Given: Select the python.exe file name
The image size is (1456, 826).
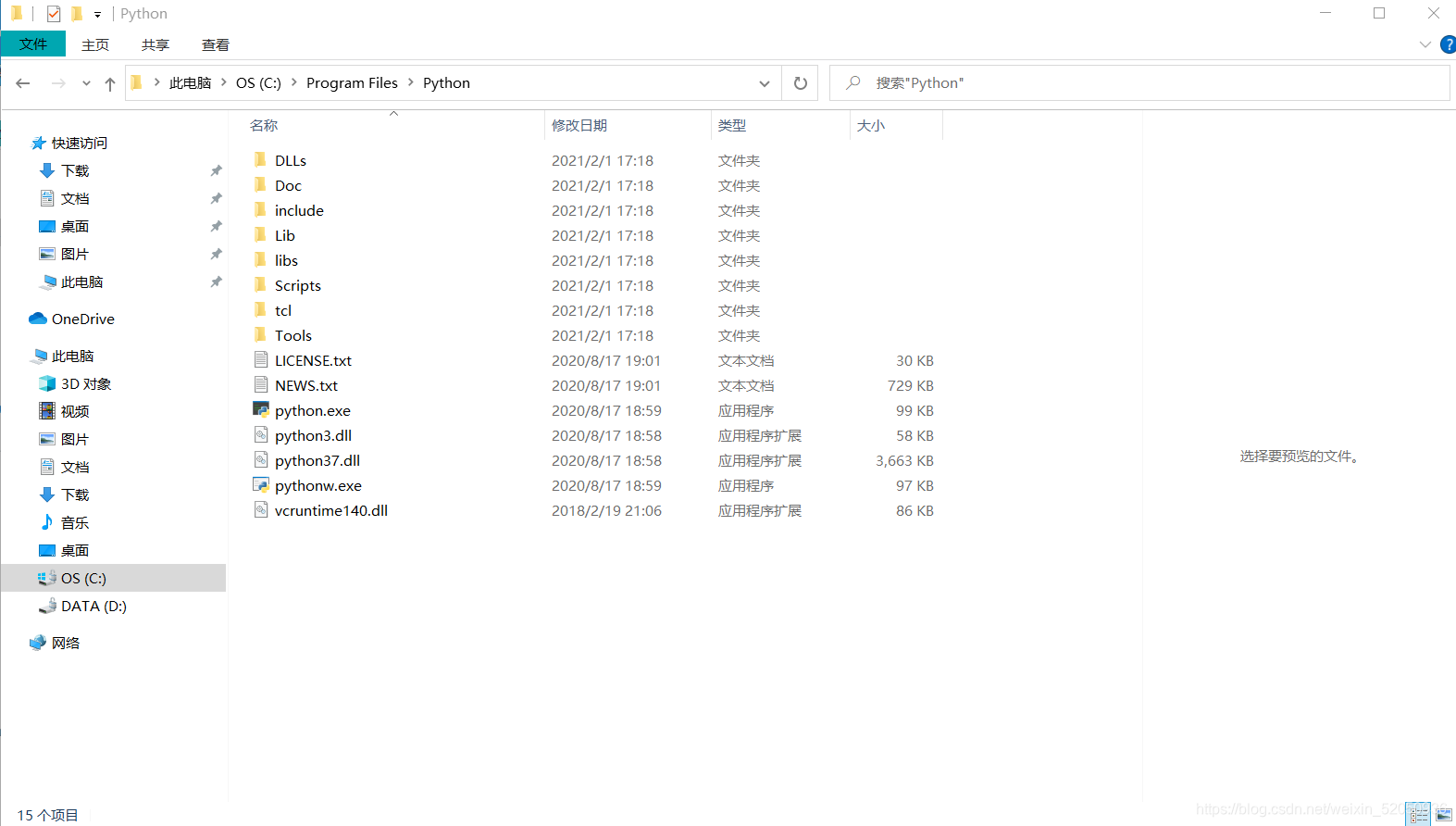Looking at the screenshot, I should tap(313, 410).
